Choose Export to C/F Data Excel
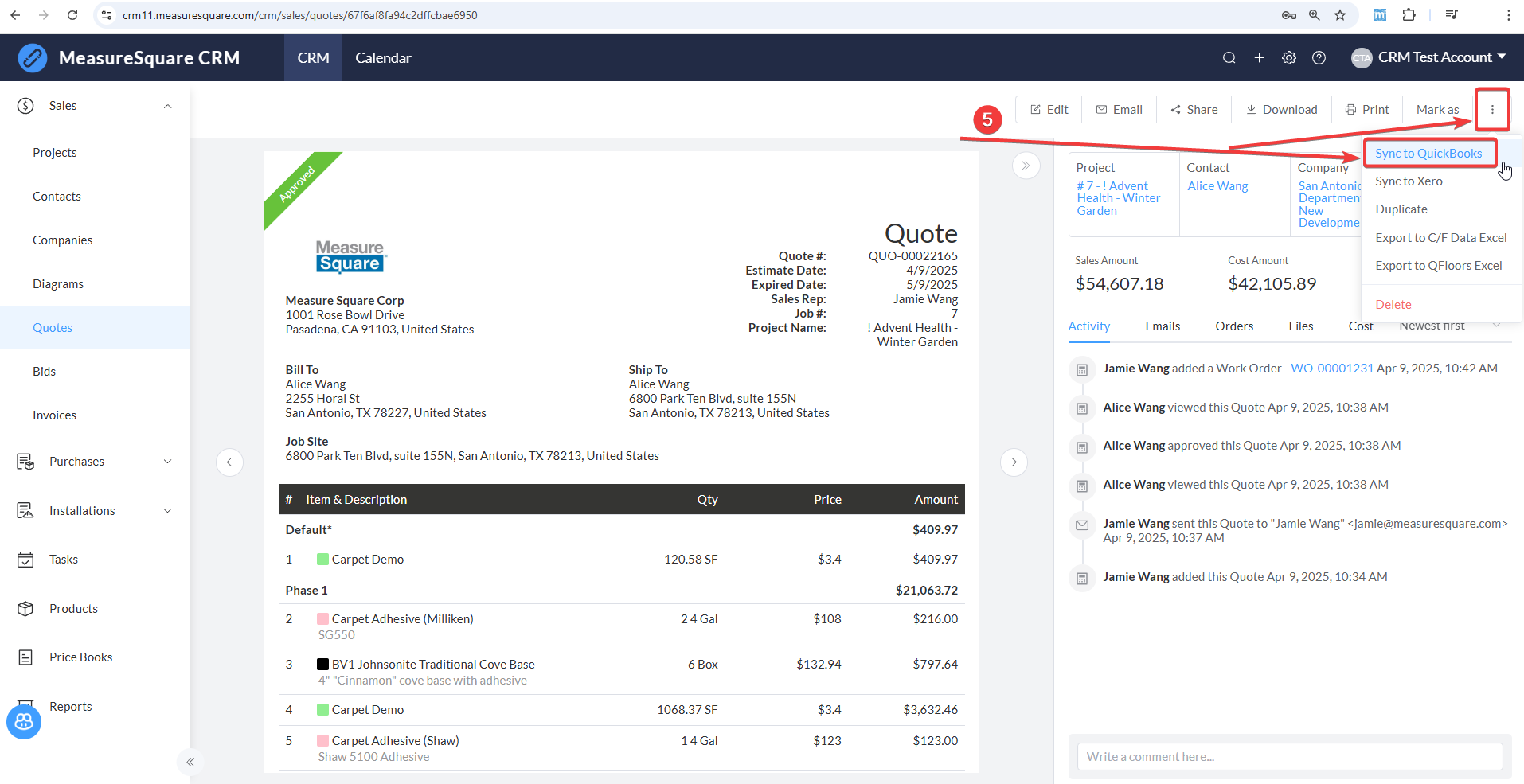 1440,238
